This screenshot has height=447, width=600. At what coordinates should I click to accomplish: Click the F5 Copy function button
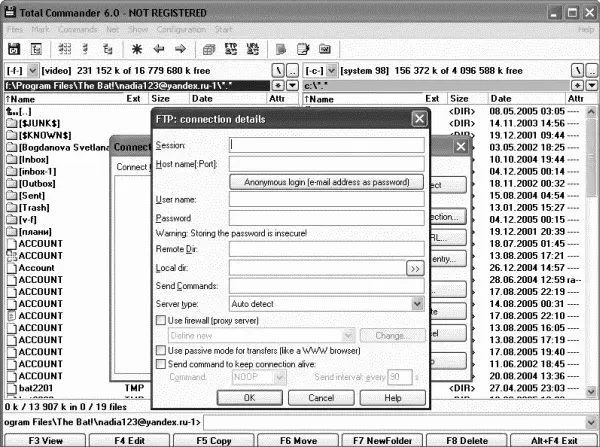click(x=214, y=440)
